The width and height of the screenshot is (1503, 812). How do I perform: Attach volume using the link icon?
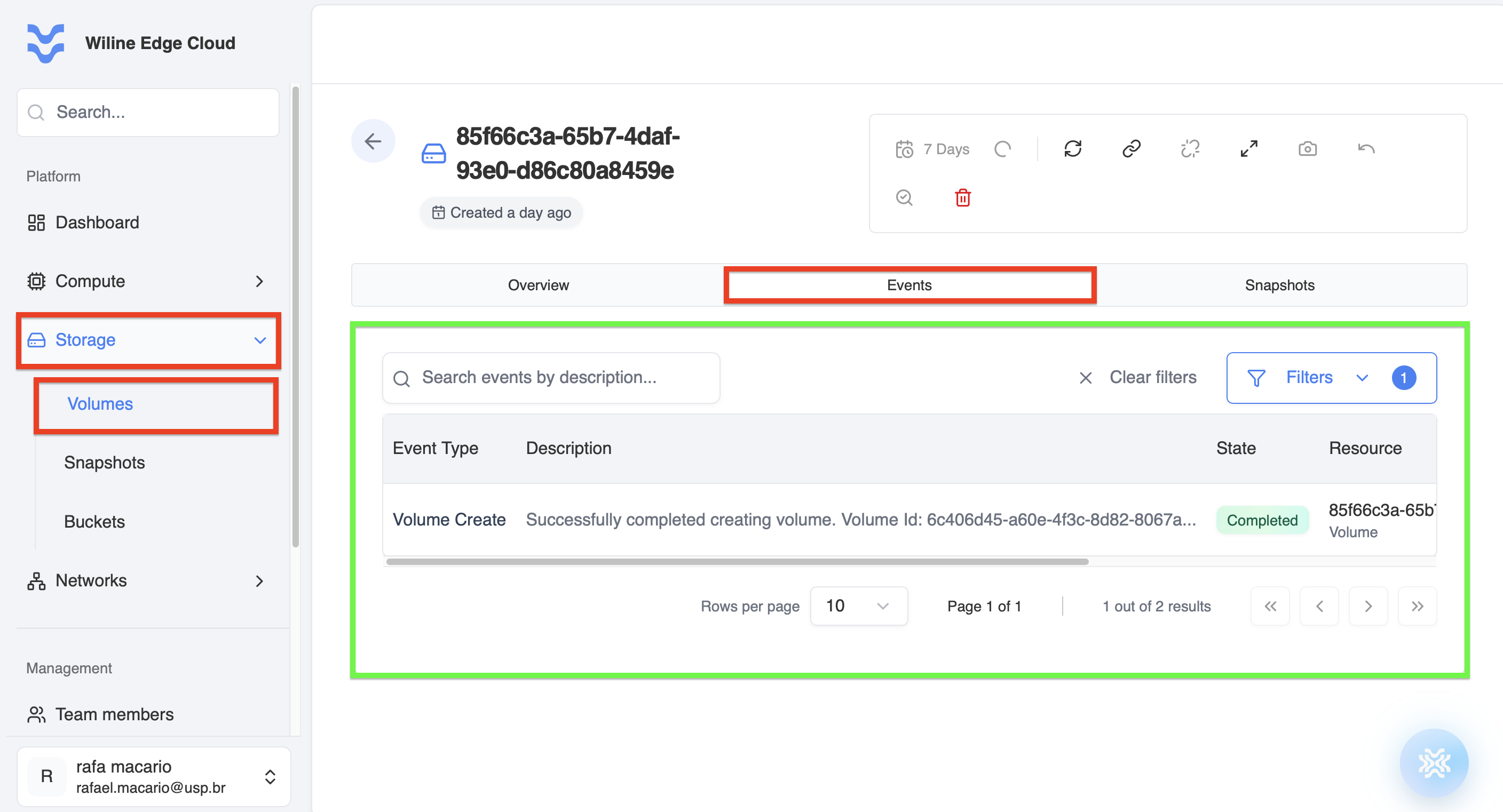pos(1132,149)
